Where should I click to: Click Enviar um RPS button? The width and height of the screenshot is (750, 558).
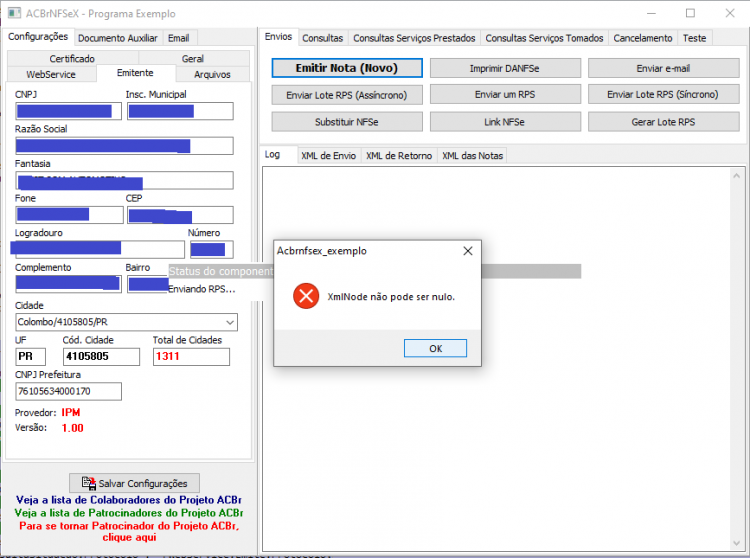coord(505,95)
